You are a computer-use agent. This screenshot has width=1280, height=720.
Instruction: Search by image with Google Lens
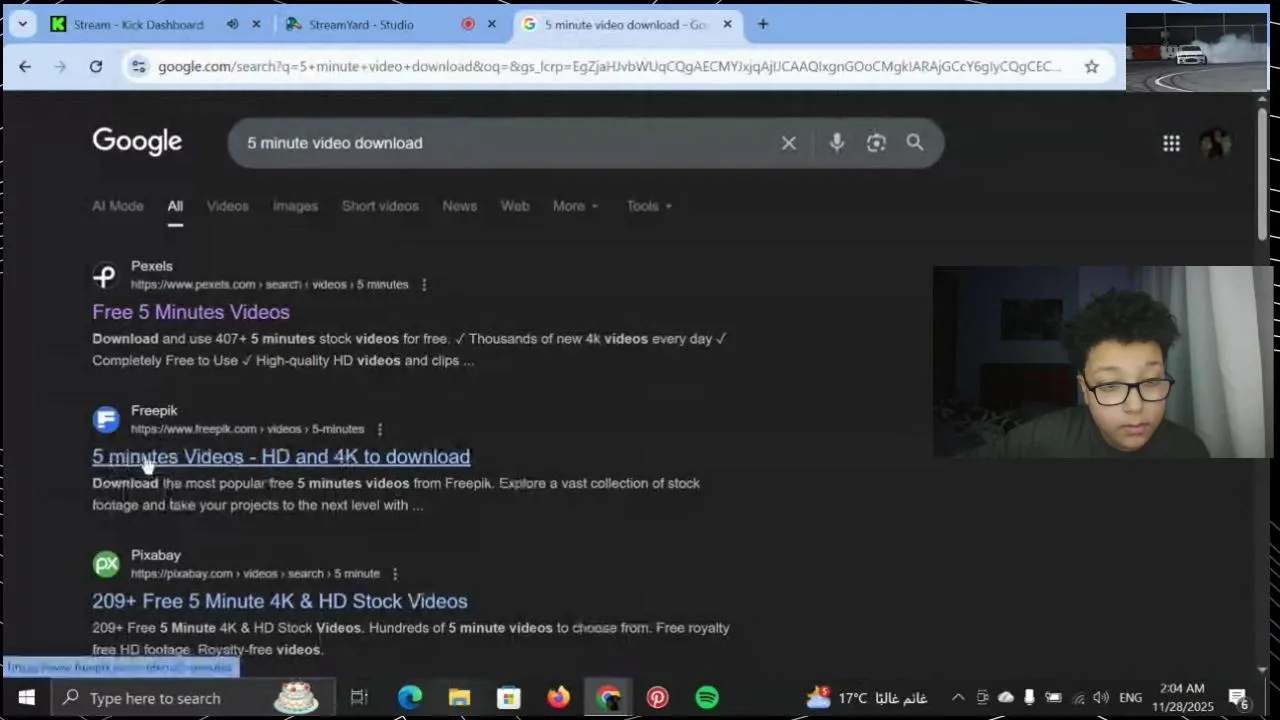point(876,143)
